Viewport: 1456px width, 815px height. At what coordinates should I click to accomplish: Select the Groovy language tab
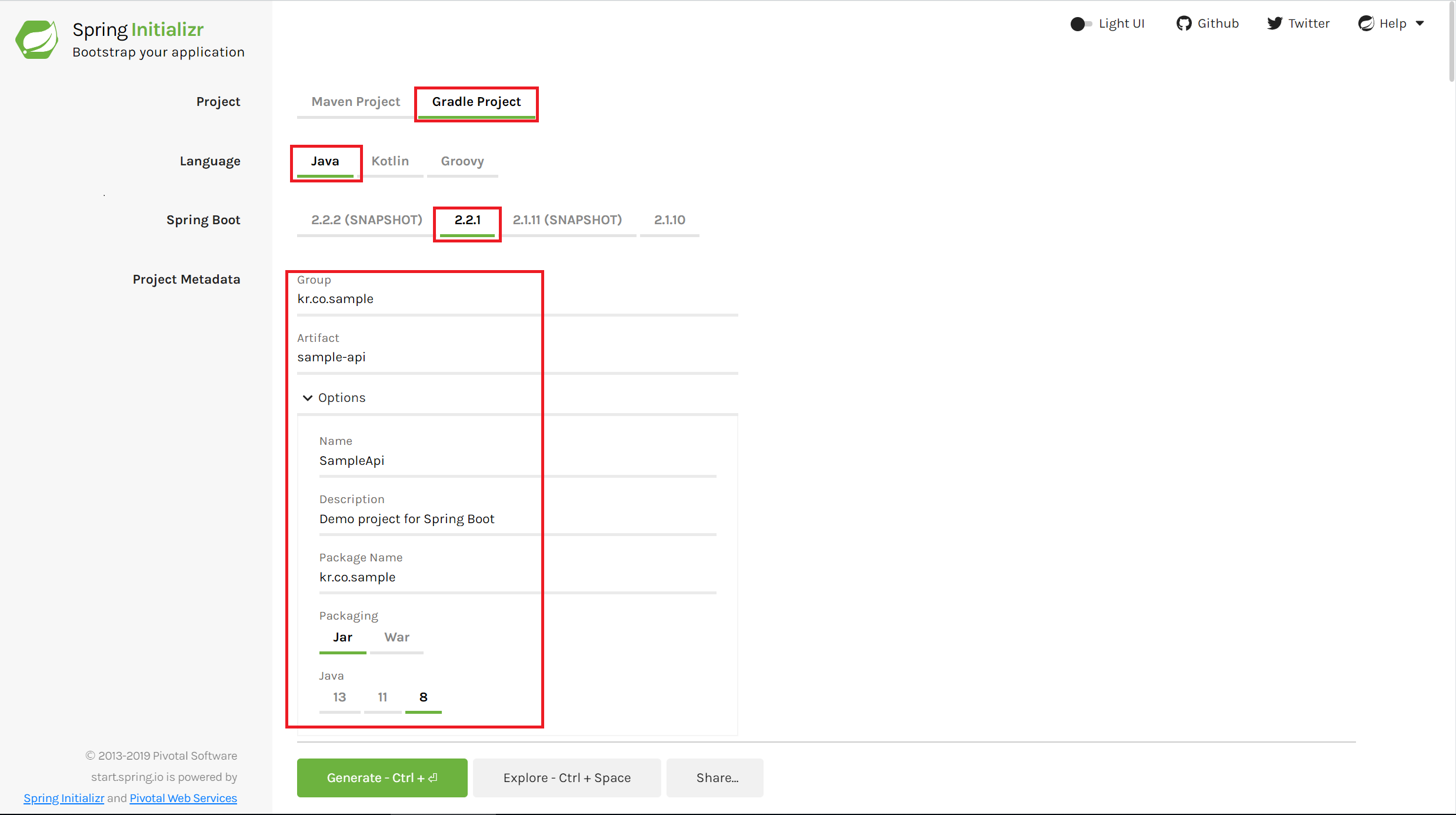(462, 161)
